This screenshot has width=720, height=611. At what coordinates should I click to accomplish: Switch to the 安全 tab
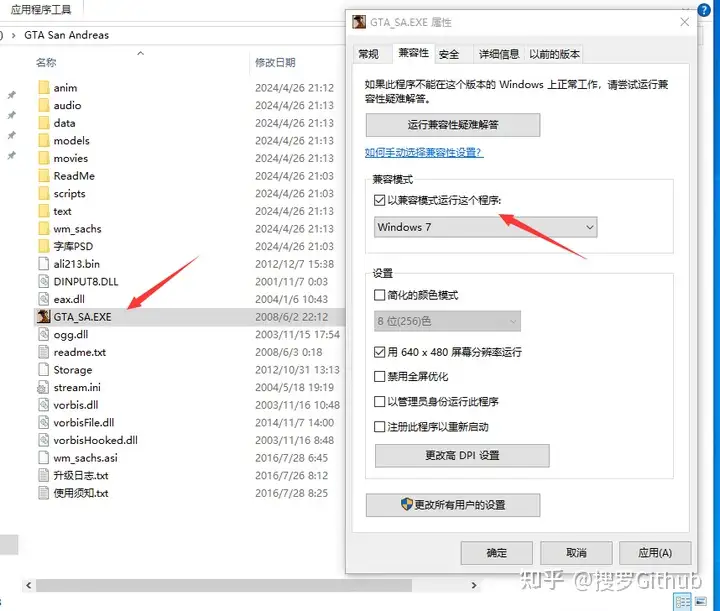pyautogui.click(x=449, y=54)
